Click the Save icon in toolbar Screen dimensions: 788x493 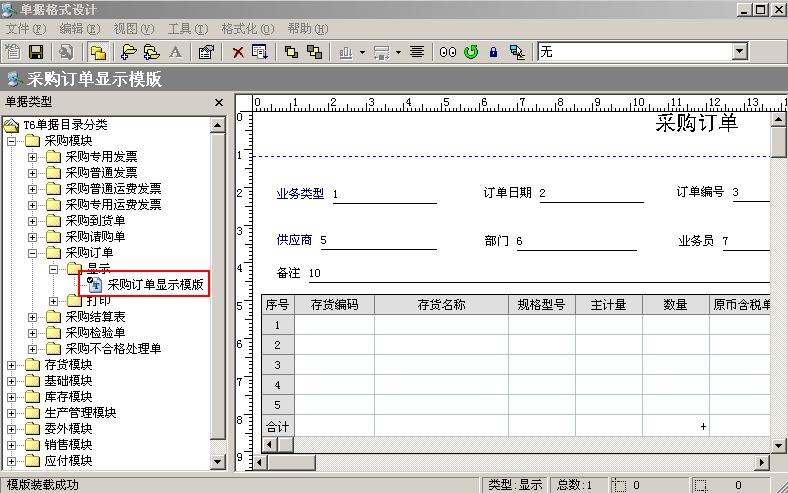pos(36,51)
